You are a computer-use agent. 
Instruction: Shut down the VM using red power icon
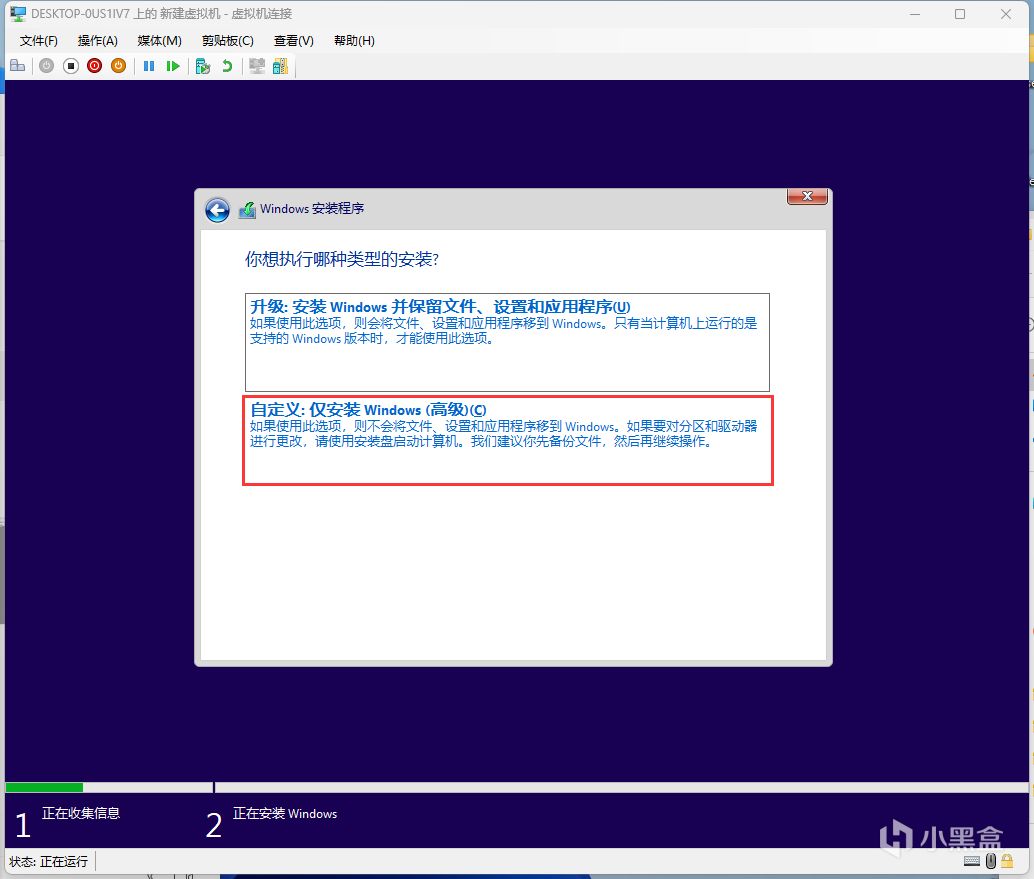point(94,66)
